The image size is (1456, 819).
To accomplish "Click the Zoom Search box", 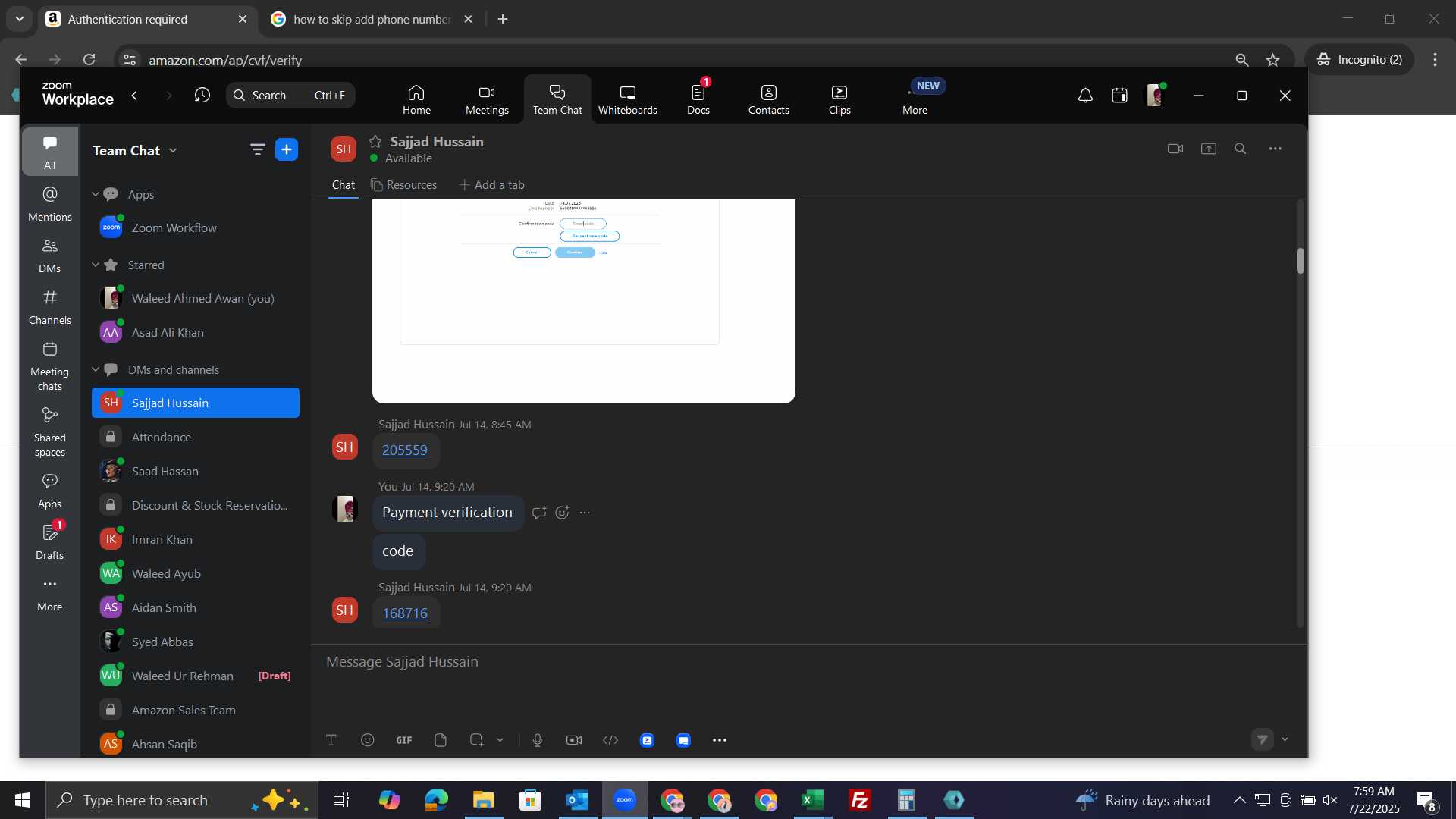I will 290,96.
